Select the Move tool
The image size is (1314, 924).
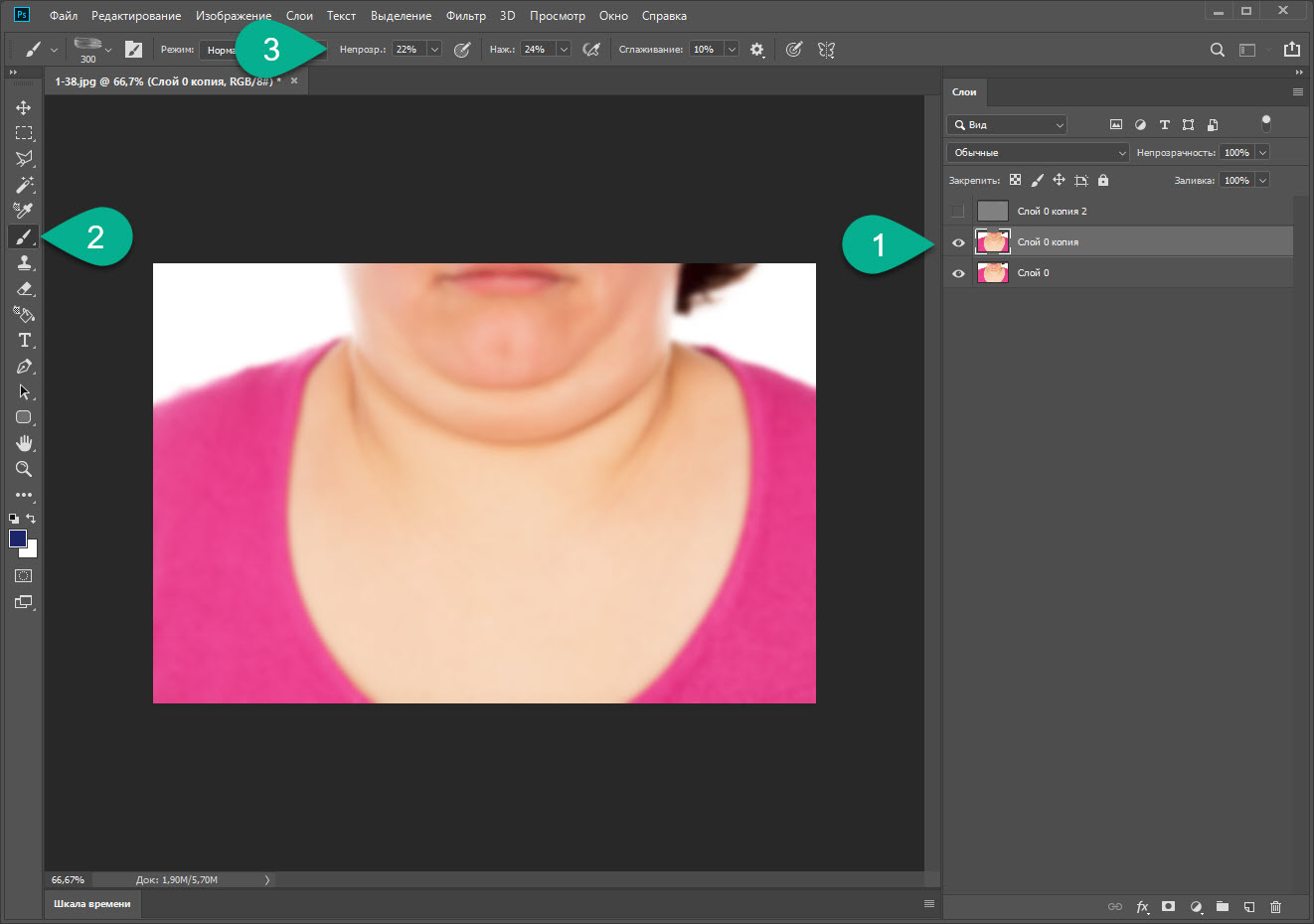[24, 107]
